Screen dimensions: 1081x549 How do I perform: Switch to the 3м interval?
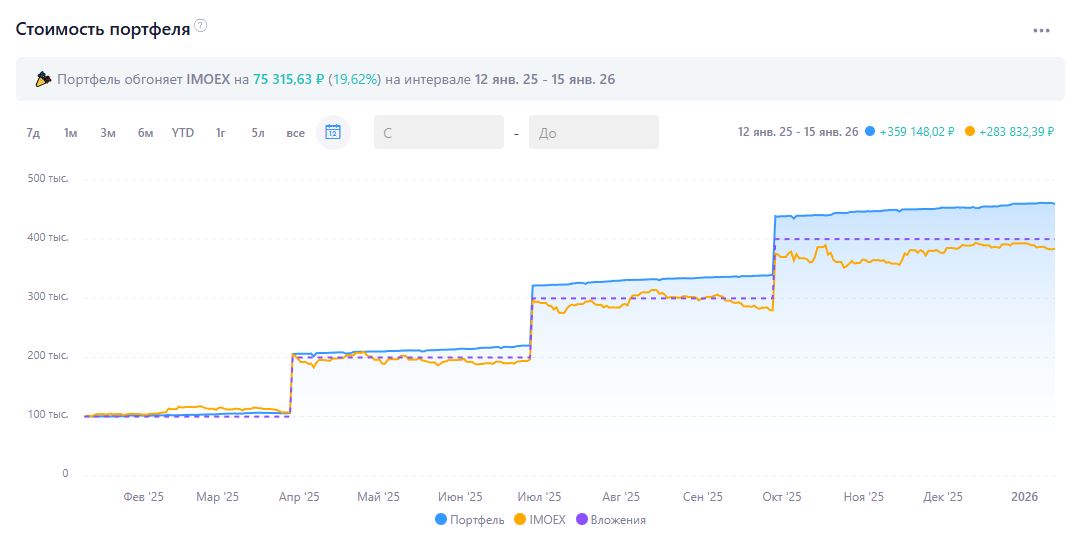(x=108, y=133)
